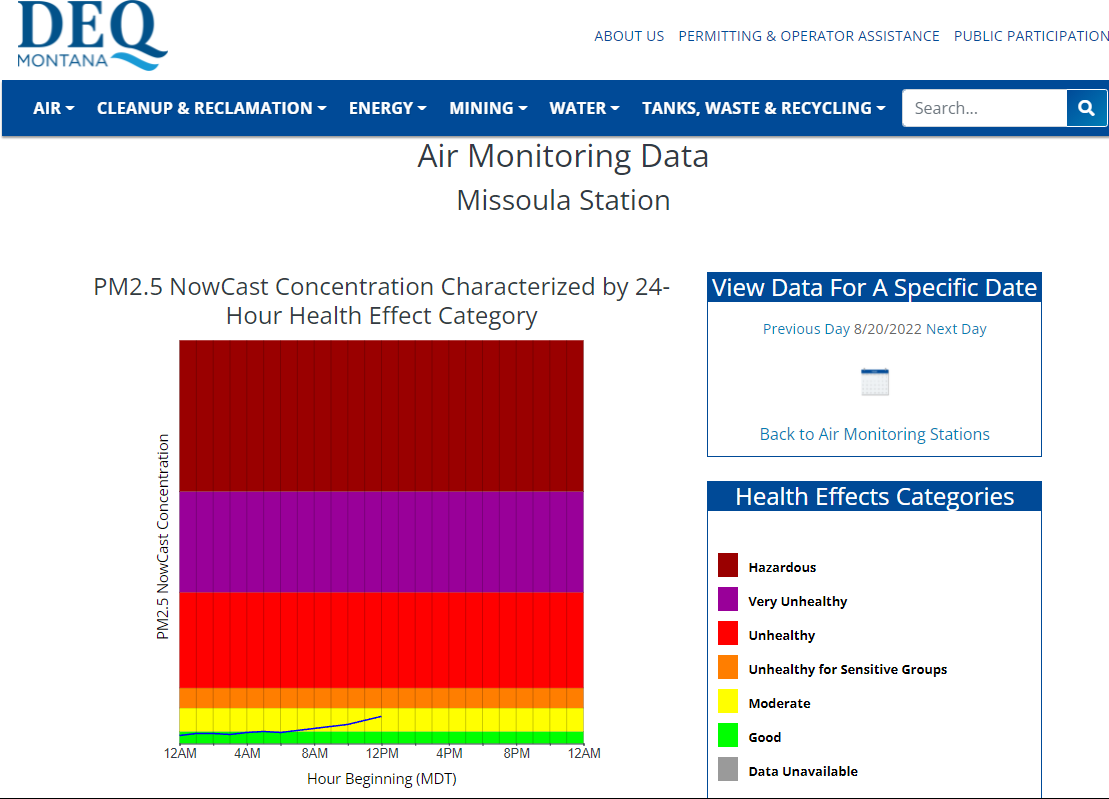The width and height of the screenshot is (1109, 799).
Task: Click the Hazardous dark red legend swatch
Action: [726, 566]
